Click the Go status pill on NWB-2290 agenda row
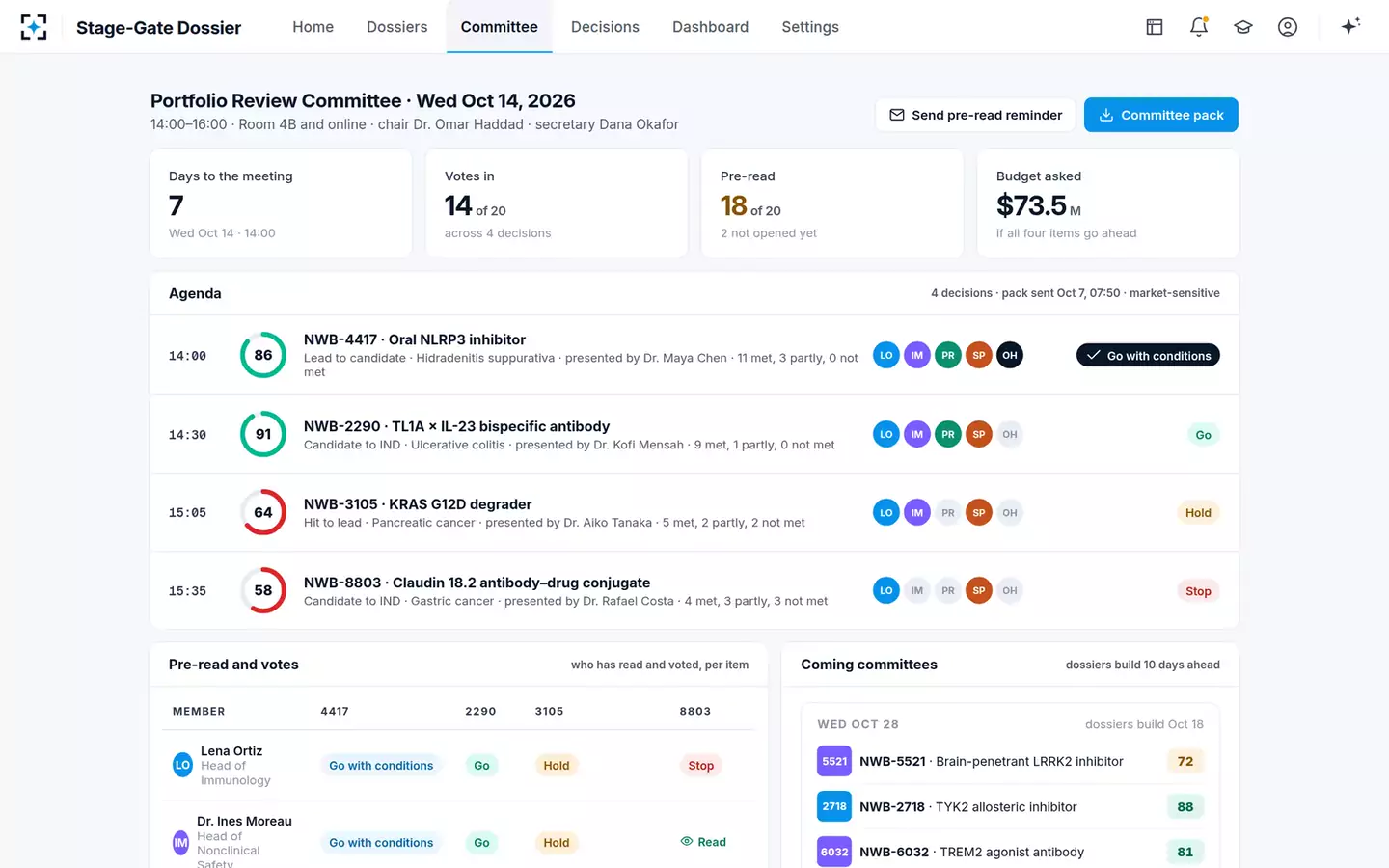Image resolution: width=1389 pixels, height=868 pixels. (x=1204, y=435)
